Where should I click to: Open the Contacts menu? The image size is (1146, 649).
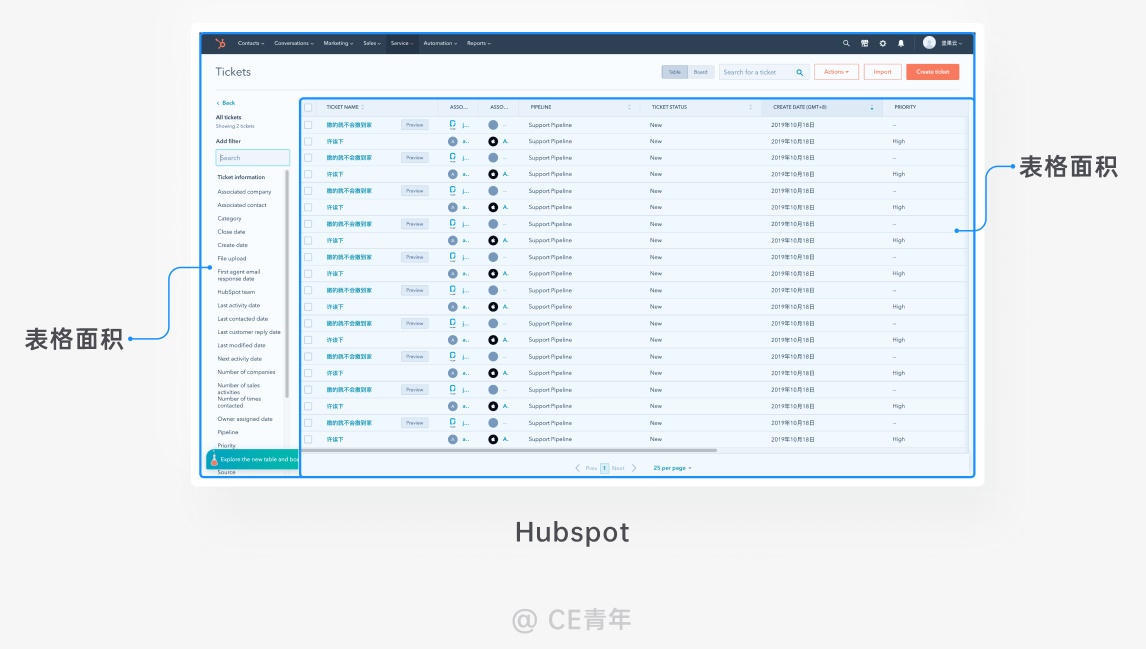251,43
